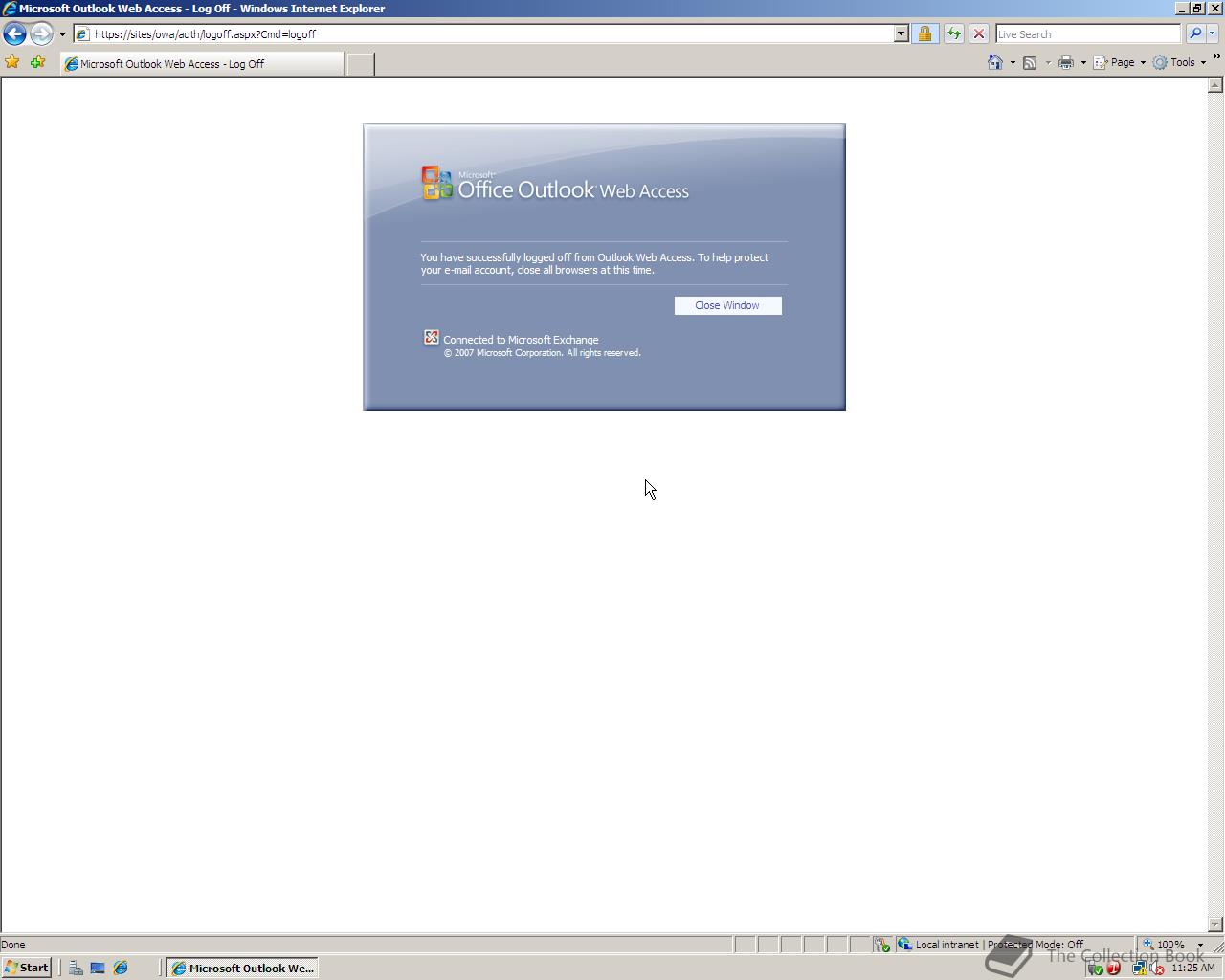Click Show Desktop quick launch icon
1225x980 pixels.
(x=98, y=968)
